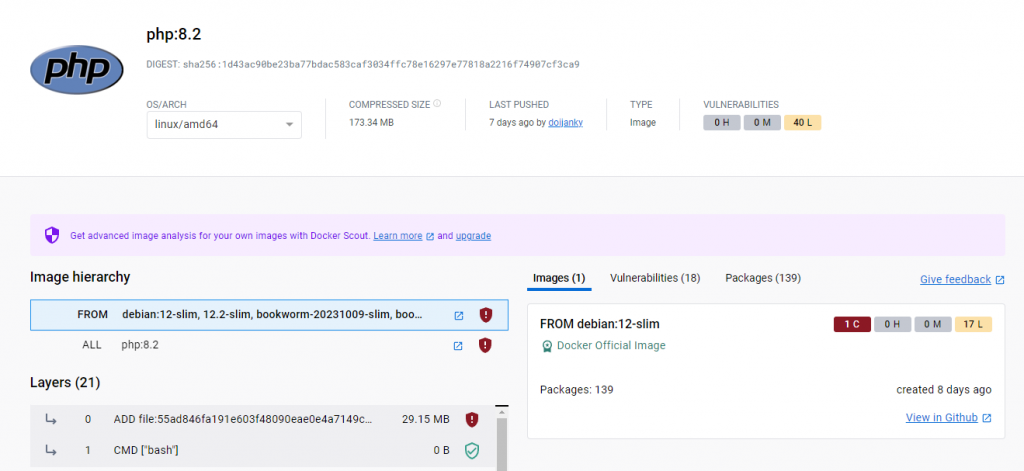
Task: Open external link icon on php:8.2 row
Action: (458, 346)
